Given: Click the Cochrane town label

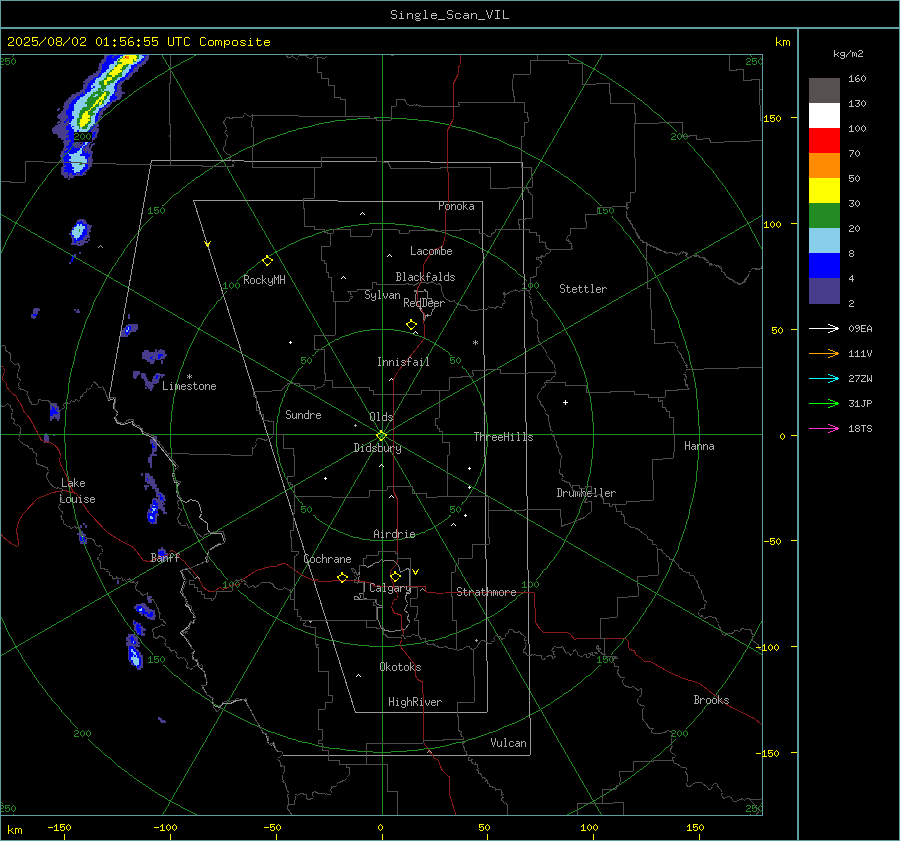Looking at the screenshot, I should (327, 559).
